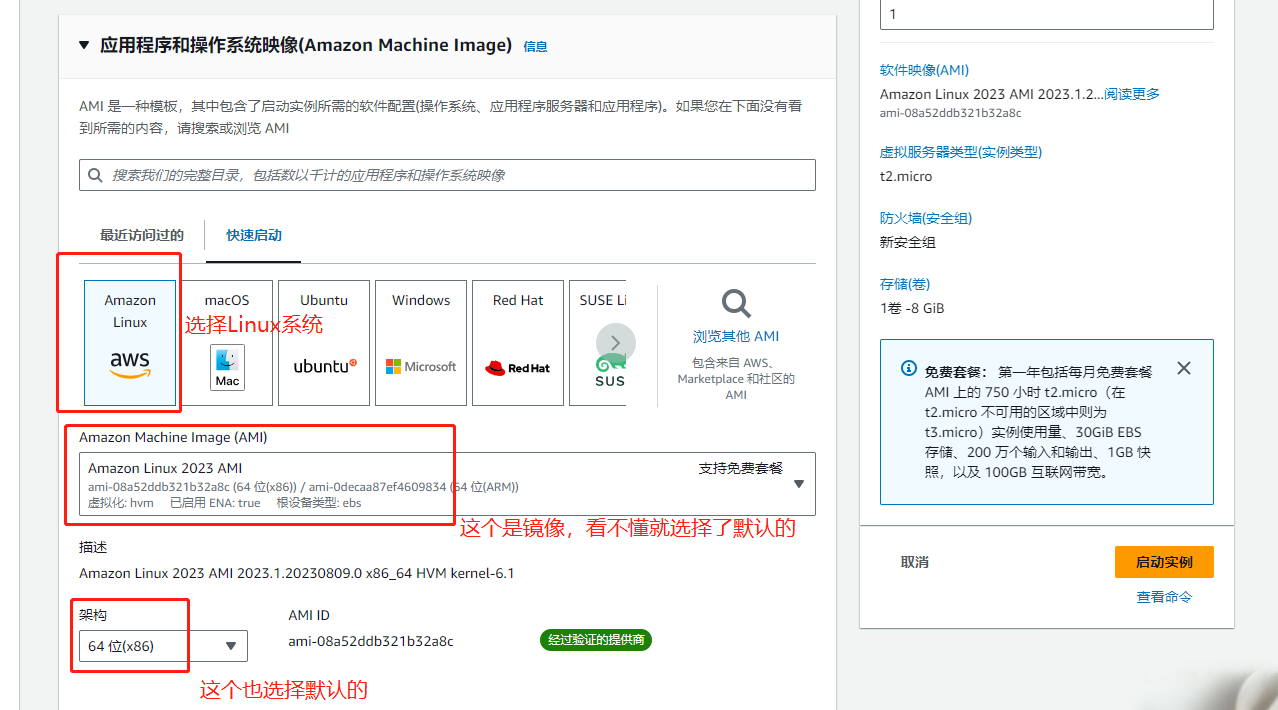This screenshot has width=1278, height=710.
Task: Click the free tier info circle icon
Action: point(907,368)
